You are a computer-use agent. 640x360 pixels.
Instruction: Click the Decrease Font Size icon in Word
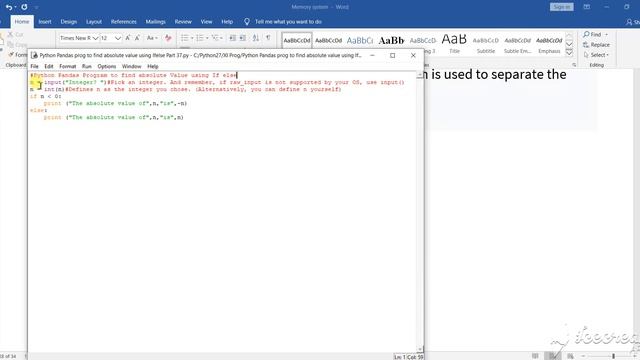tap(138, 38)
